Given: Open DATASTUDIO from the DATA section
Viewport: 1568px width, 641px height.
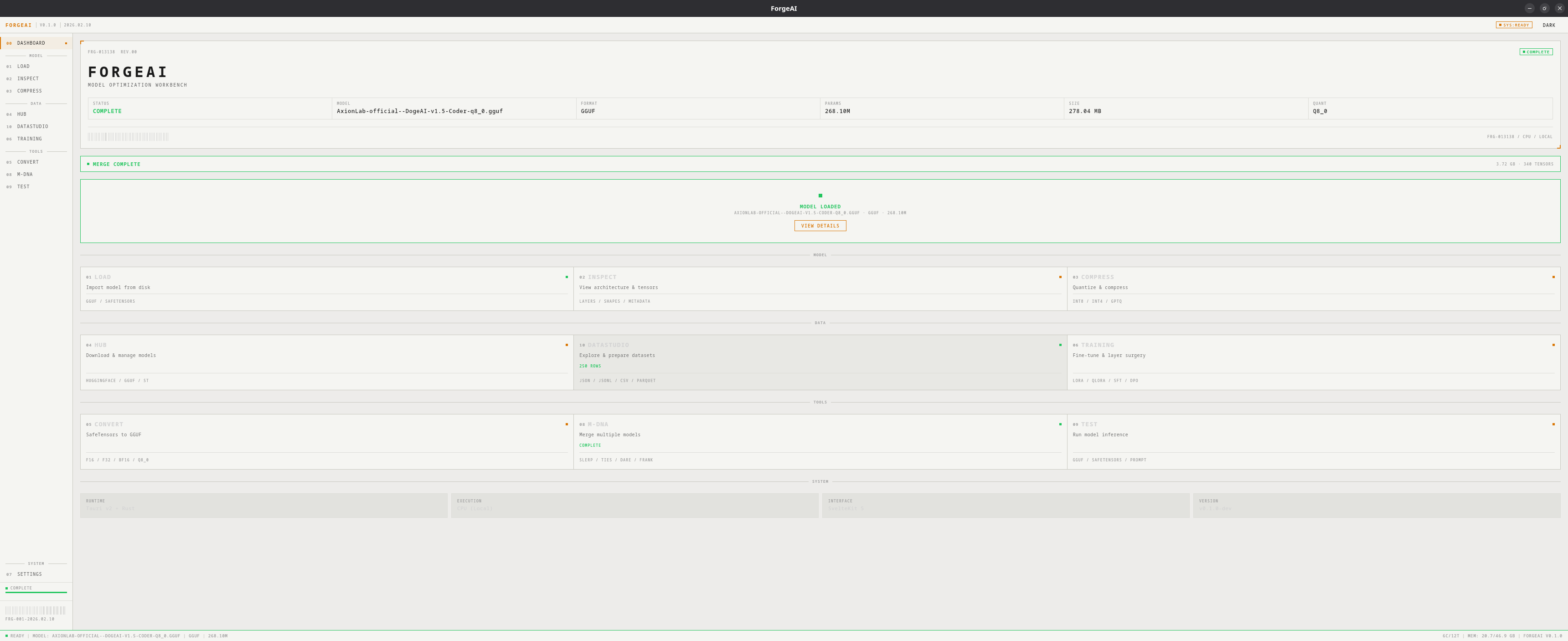Looking at the screenshot, I should [x=32, y=127].
